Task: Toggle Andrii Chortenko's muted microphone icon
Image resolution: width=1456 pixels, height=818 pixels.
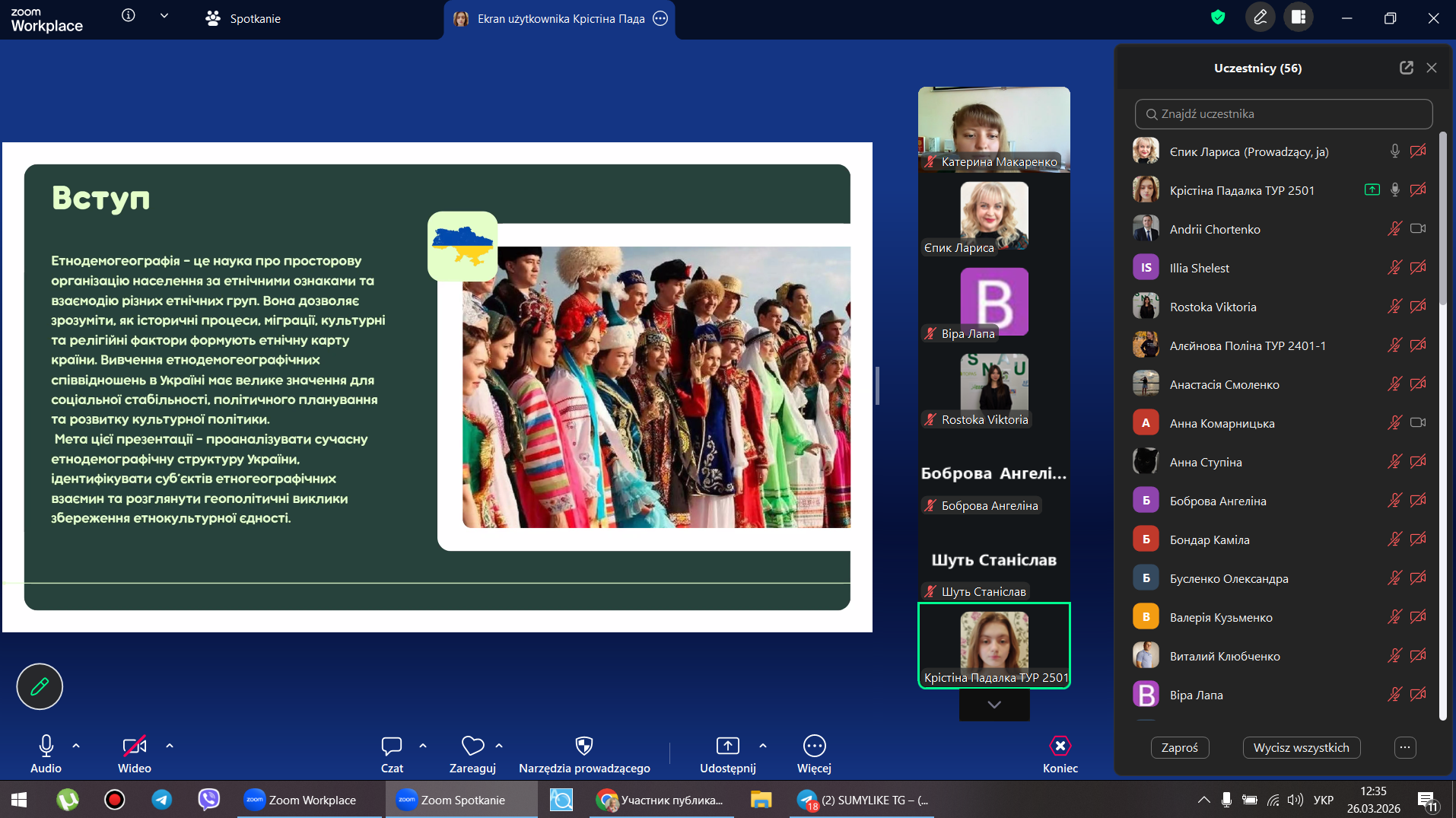Action: click(x=1394, y=229)
